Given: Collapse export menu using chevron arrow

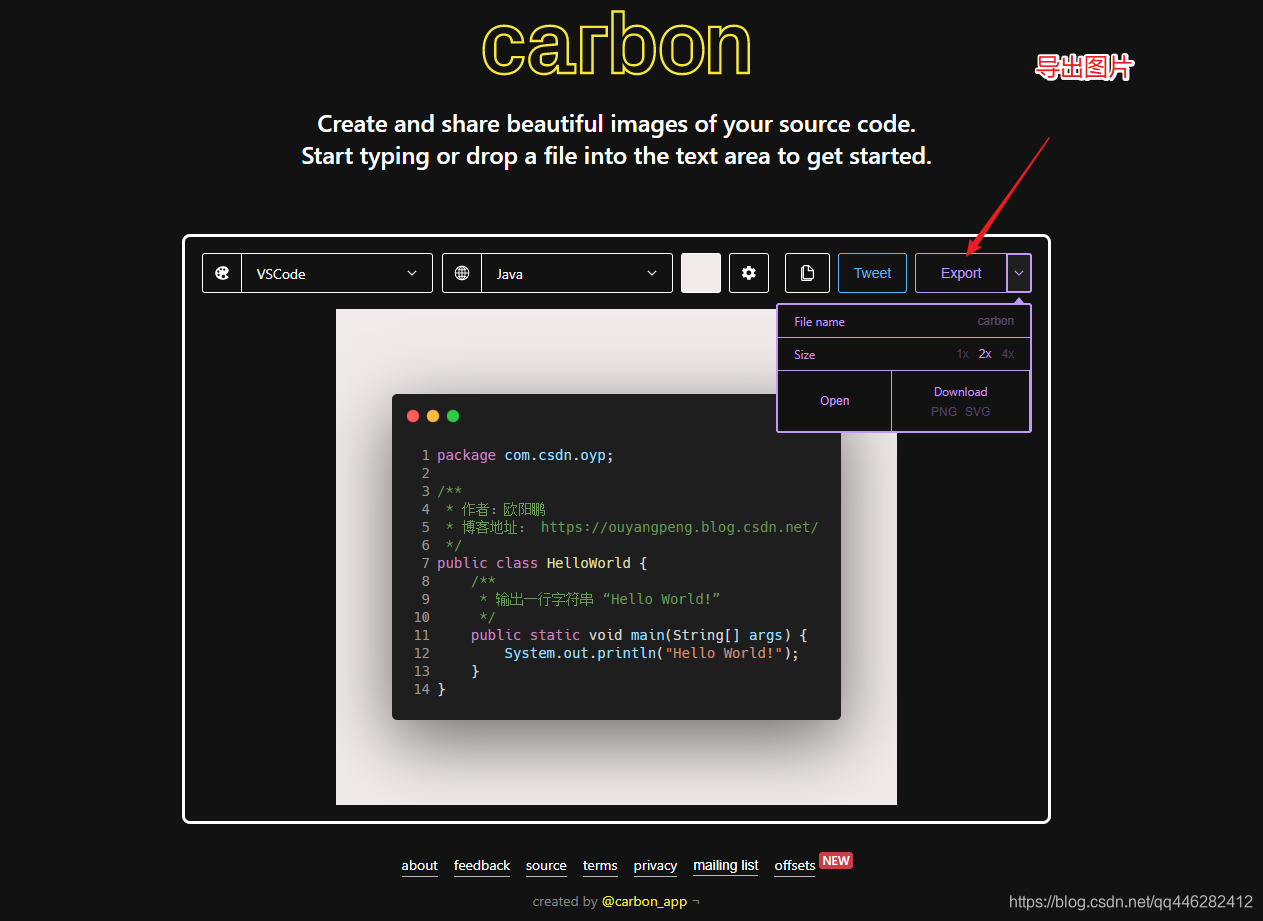Looking at the screenshot, I should click(x=1019, y=273).
